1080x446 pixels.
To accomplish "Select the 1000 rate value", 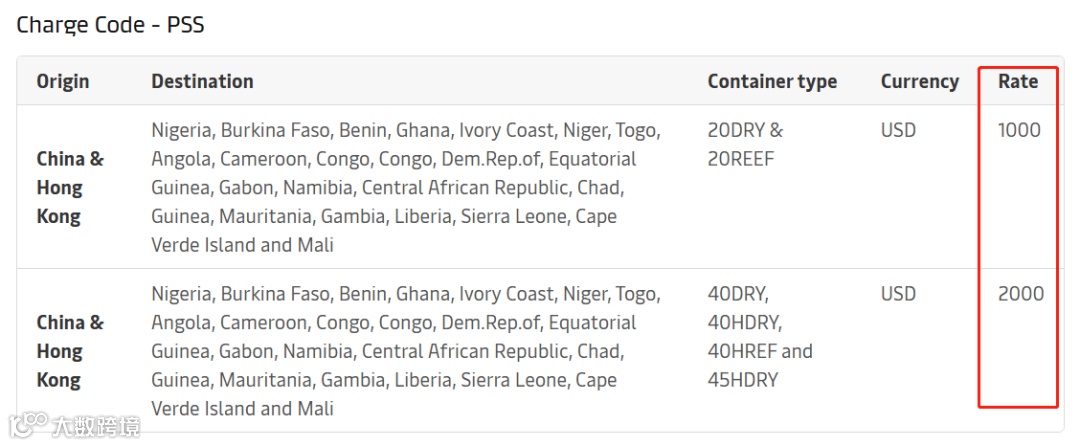I will click(1019, 130).
